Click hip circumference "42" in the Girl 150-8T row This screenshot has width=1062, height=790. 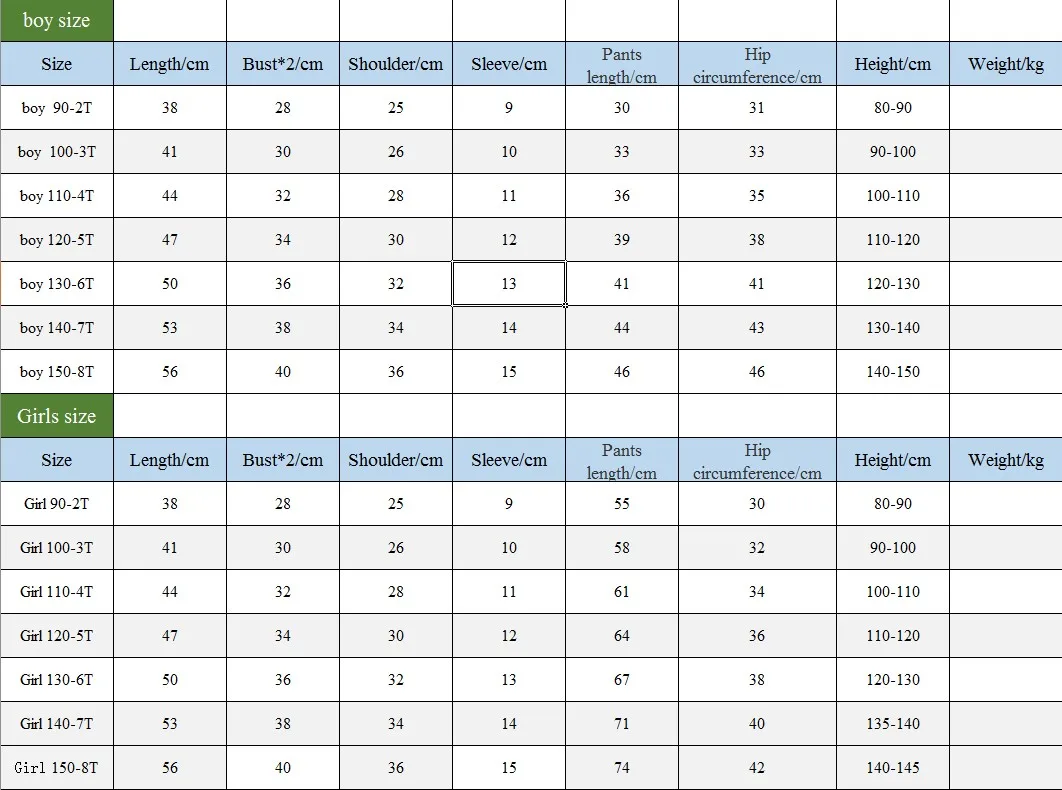757,768
